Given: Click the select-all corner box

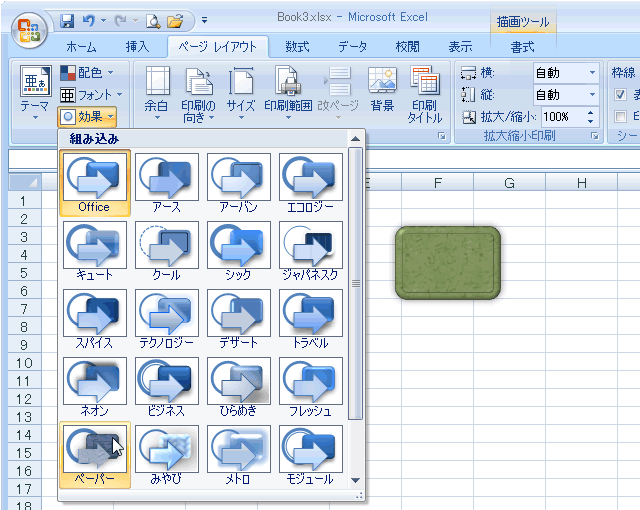Looking at the screenshot, I should pyautogui.click(x=24, y=182).
